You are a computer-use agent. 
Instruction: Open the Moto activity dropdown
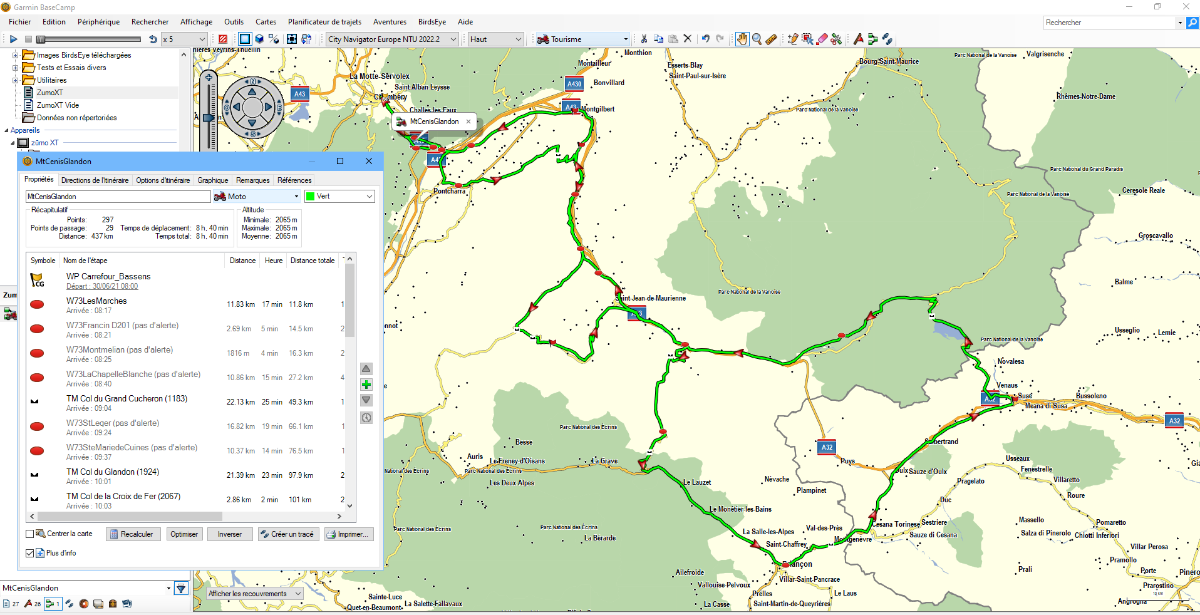tap(255, 197)
